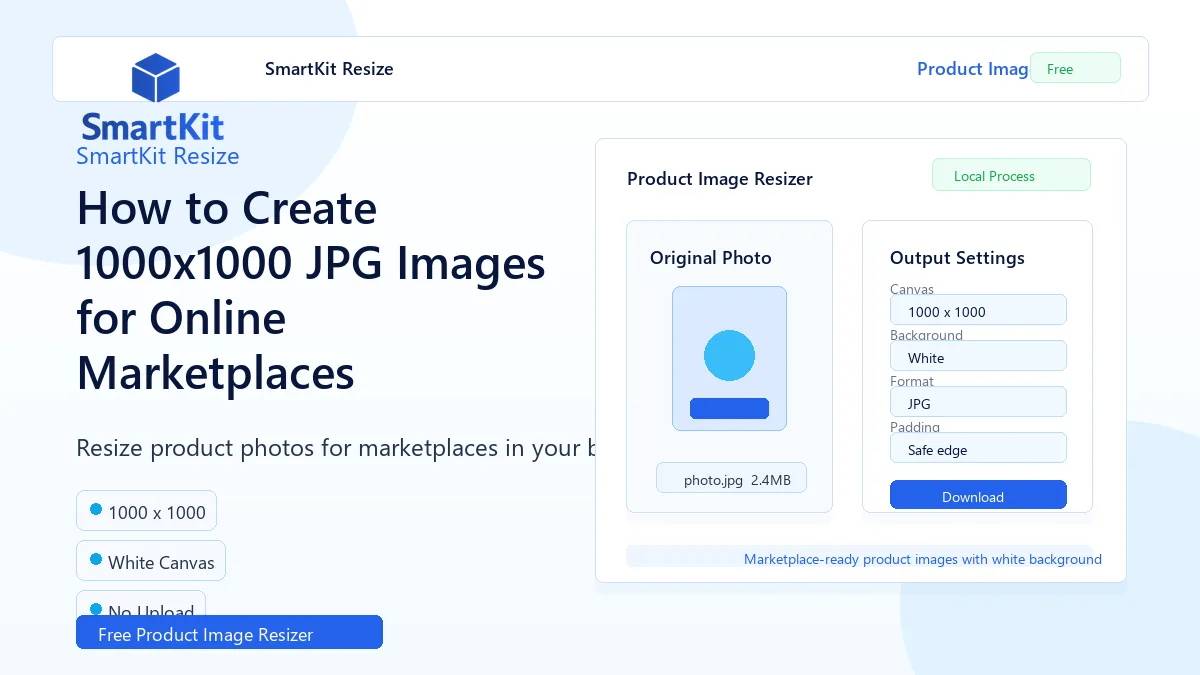
Task: Click the How to Create 1000x1000 headline
Action: click(x=311, y=291)
